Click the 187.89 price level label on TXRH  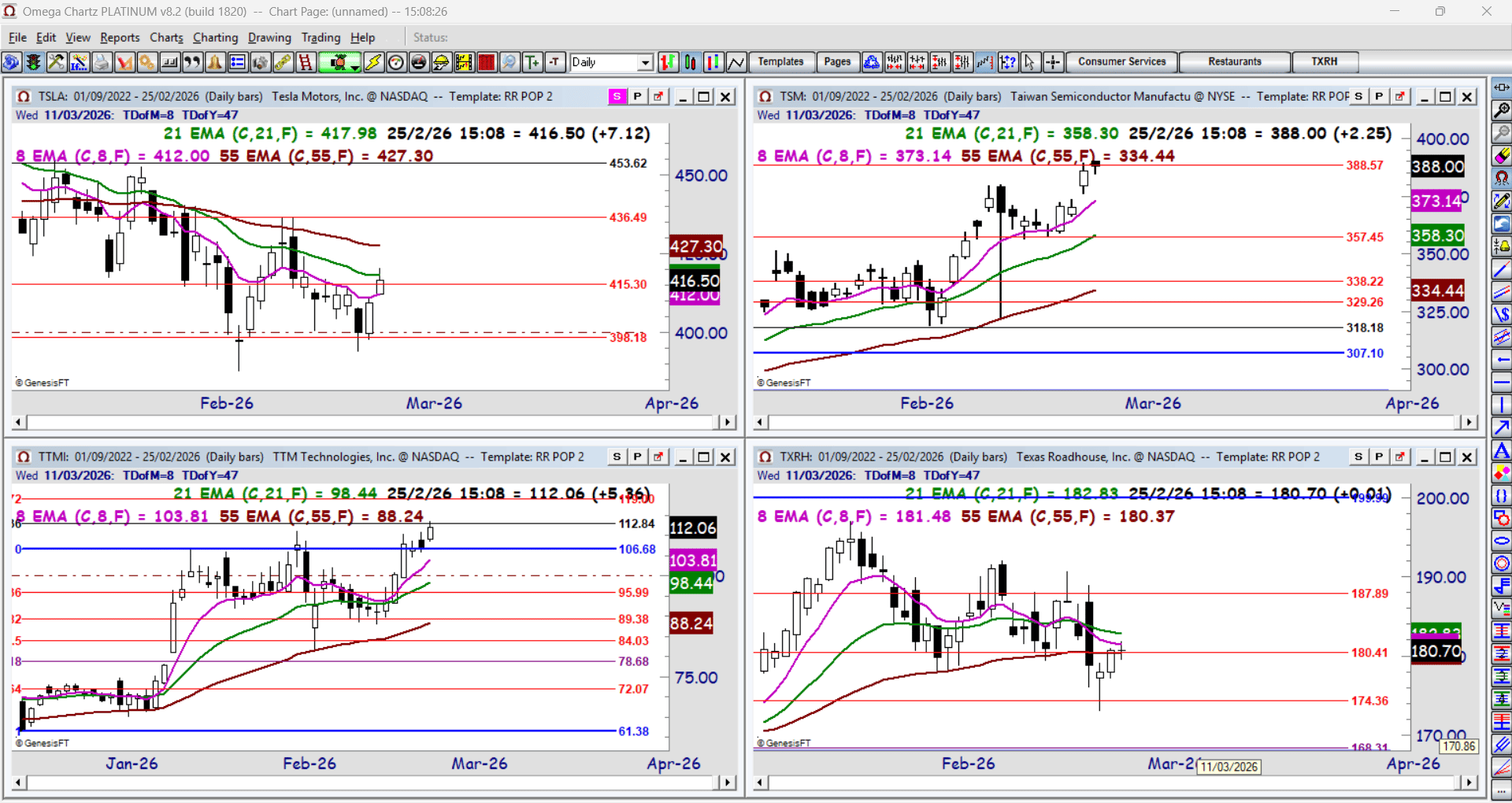tap(1369, 594)
